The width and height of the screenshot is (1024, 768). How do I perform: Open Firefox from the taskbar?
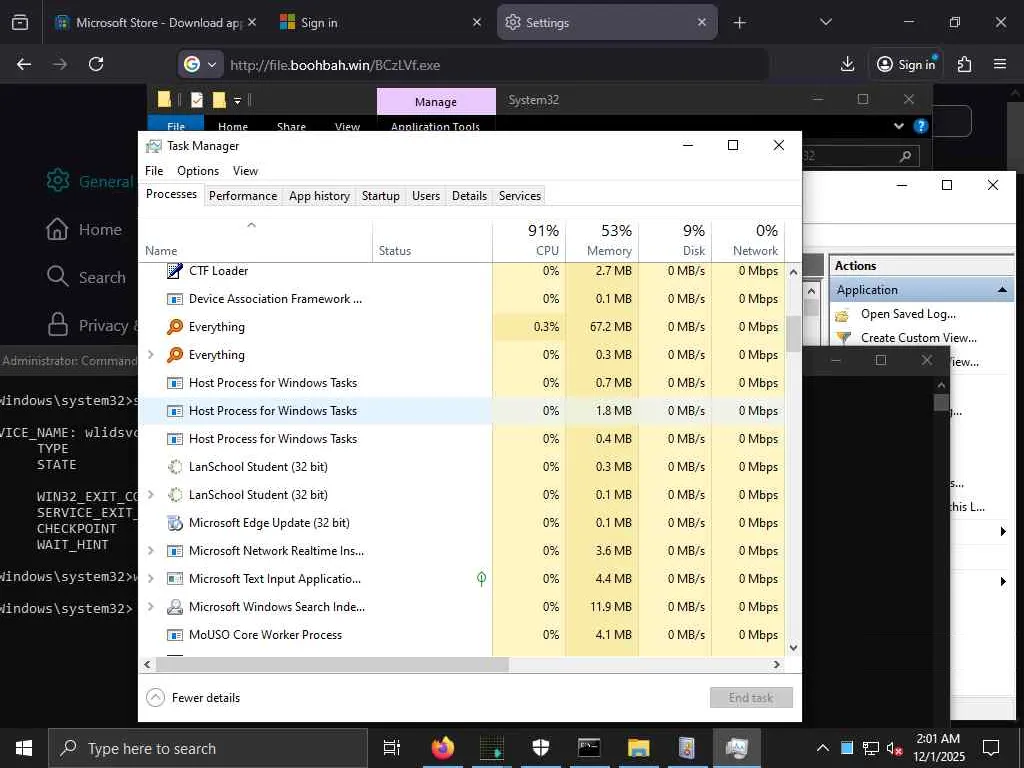[x=443, y=748]
